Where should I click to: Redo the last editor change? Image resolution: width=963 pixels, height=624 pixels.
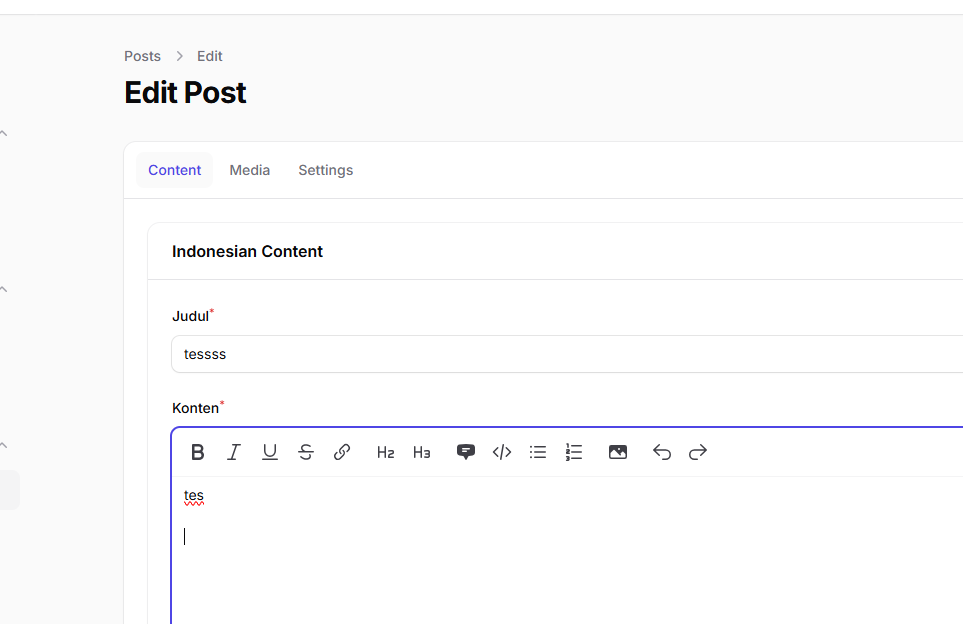point(698,452)
